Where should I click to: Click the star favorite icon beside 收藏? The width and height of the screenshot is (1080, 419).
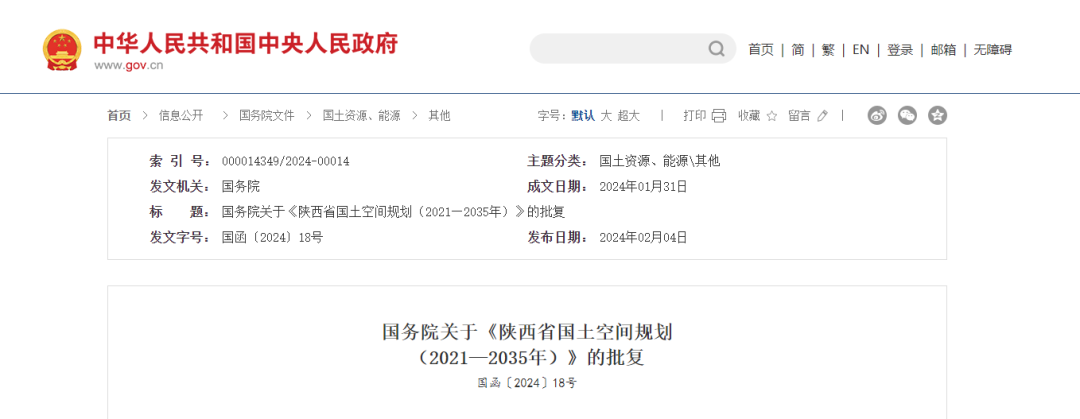coord(771,116)
